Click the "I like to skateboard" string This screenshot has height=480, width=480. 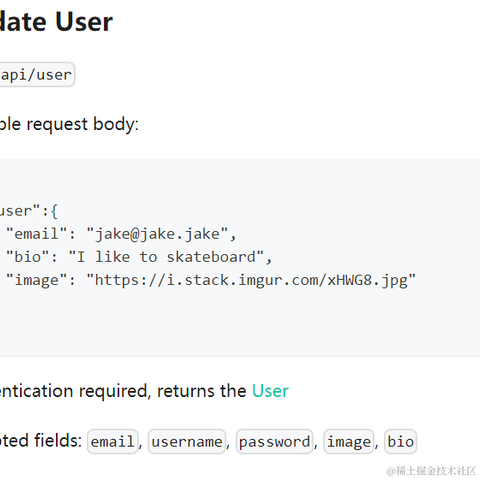coord(166,257)
